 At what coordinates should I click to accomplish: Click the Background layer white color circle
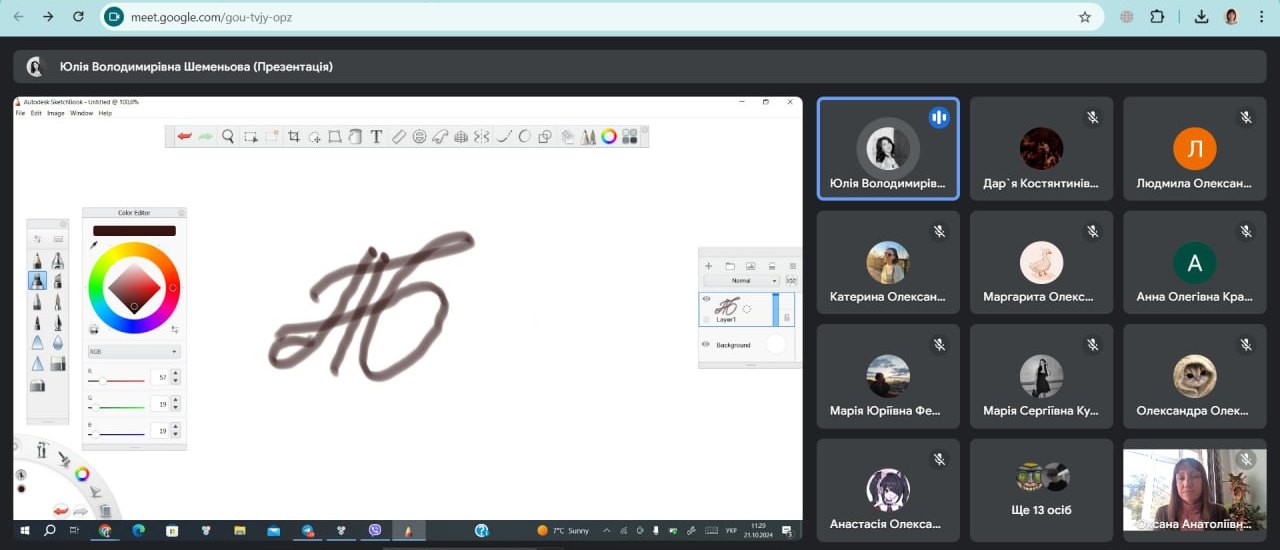(776, 345)
